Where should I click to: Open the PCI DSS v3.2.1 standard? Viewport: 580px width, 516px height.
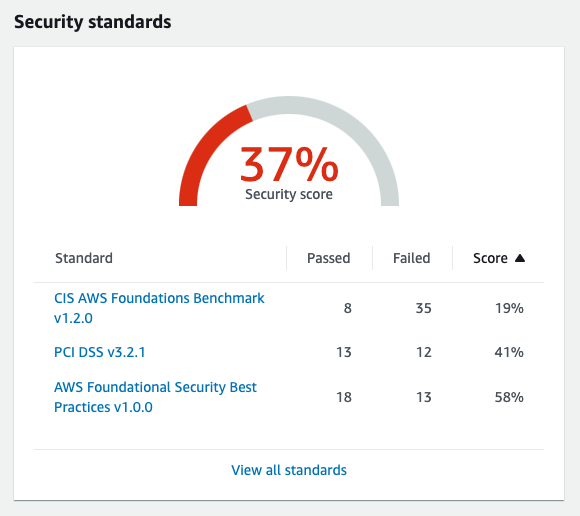coord(100,352)
